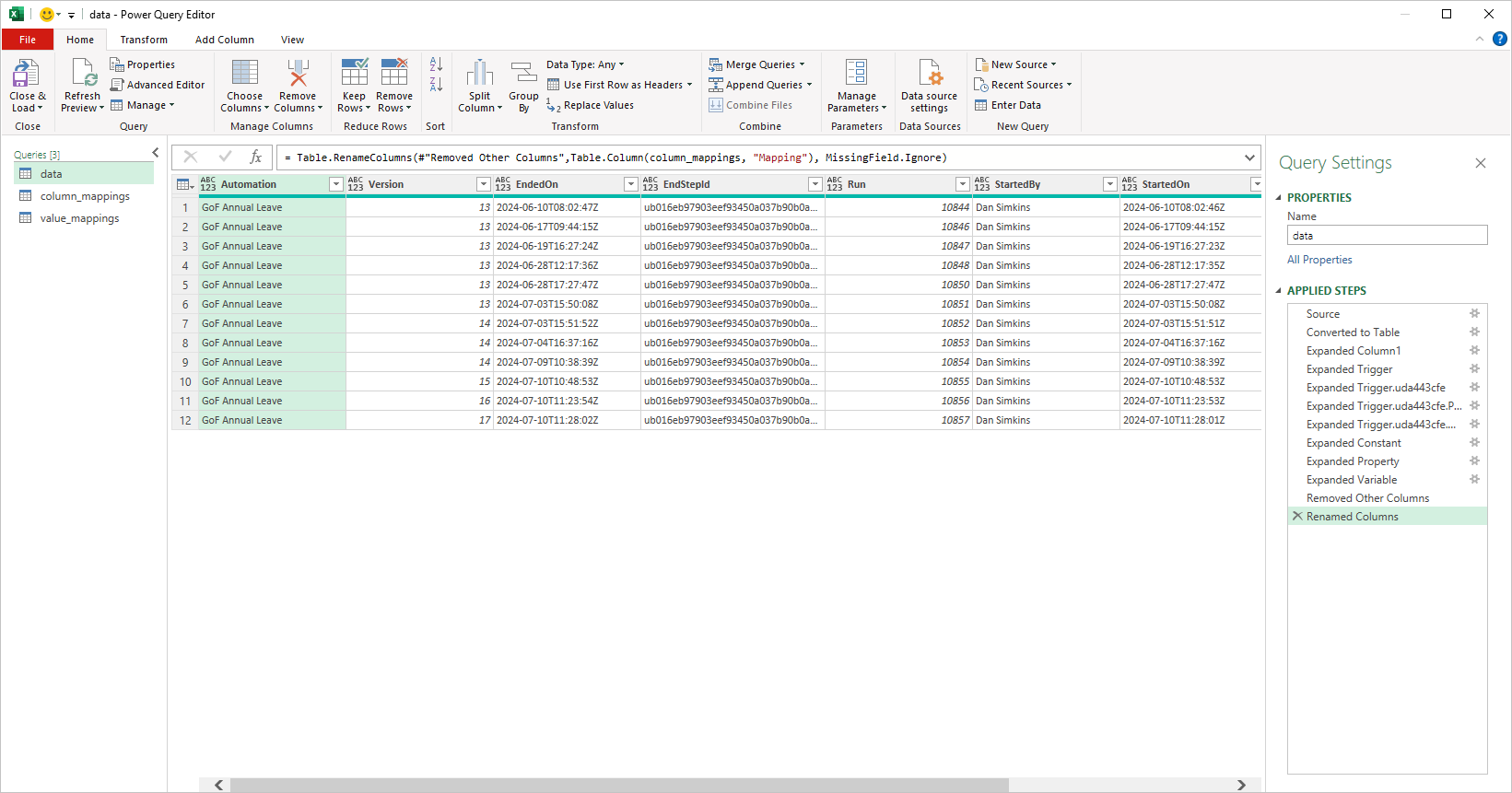Open the All Properties link
The image size is (1512, 793).
[1319, 260]
